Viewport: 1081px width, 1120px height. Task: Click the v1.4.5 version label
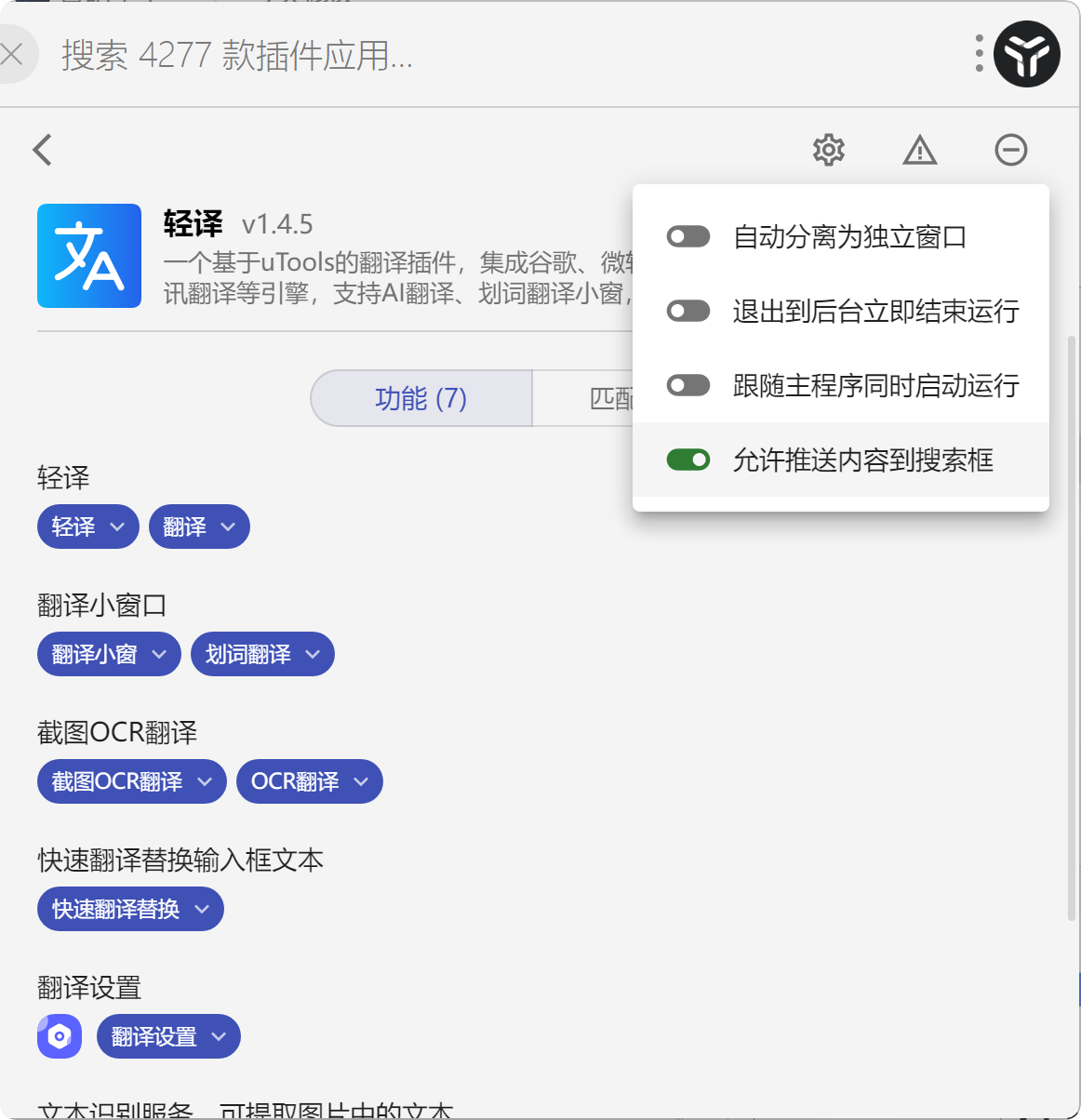(x=277, y=224)
